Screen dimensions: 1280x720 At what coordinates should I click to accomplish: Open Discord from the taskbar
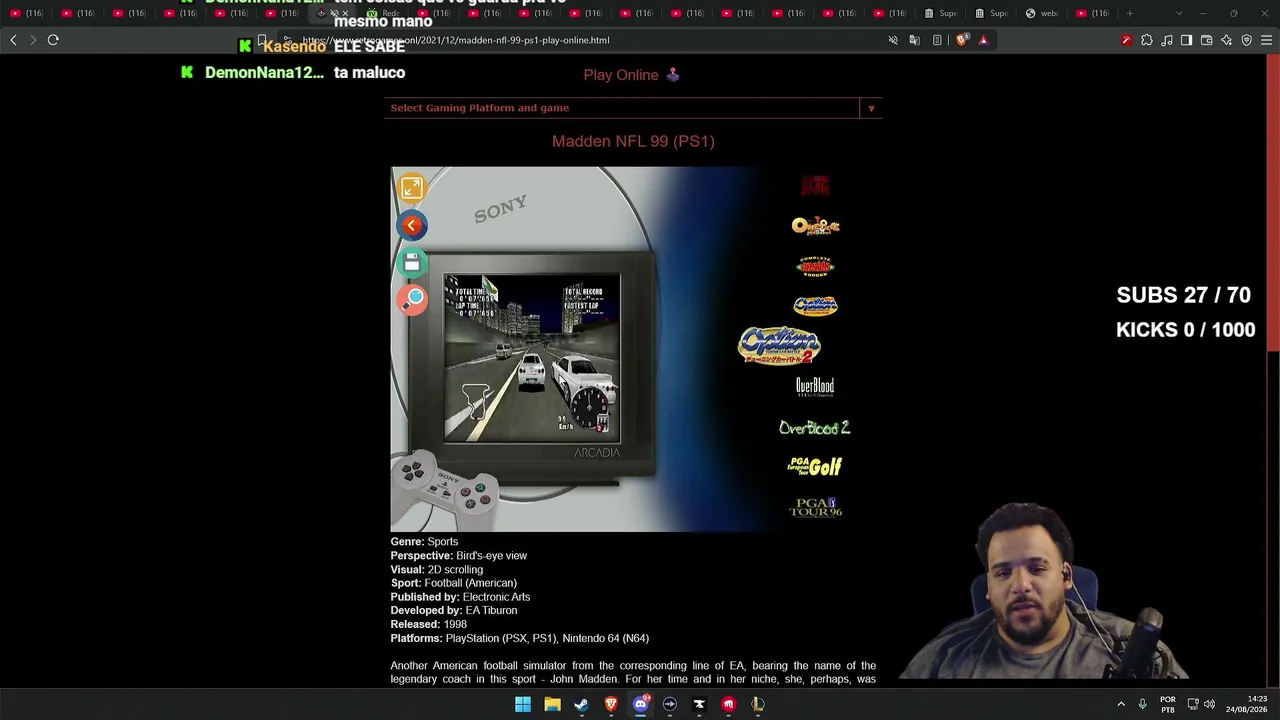(641, 704)
